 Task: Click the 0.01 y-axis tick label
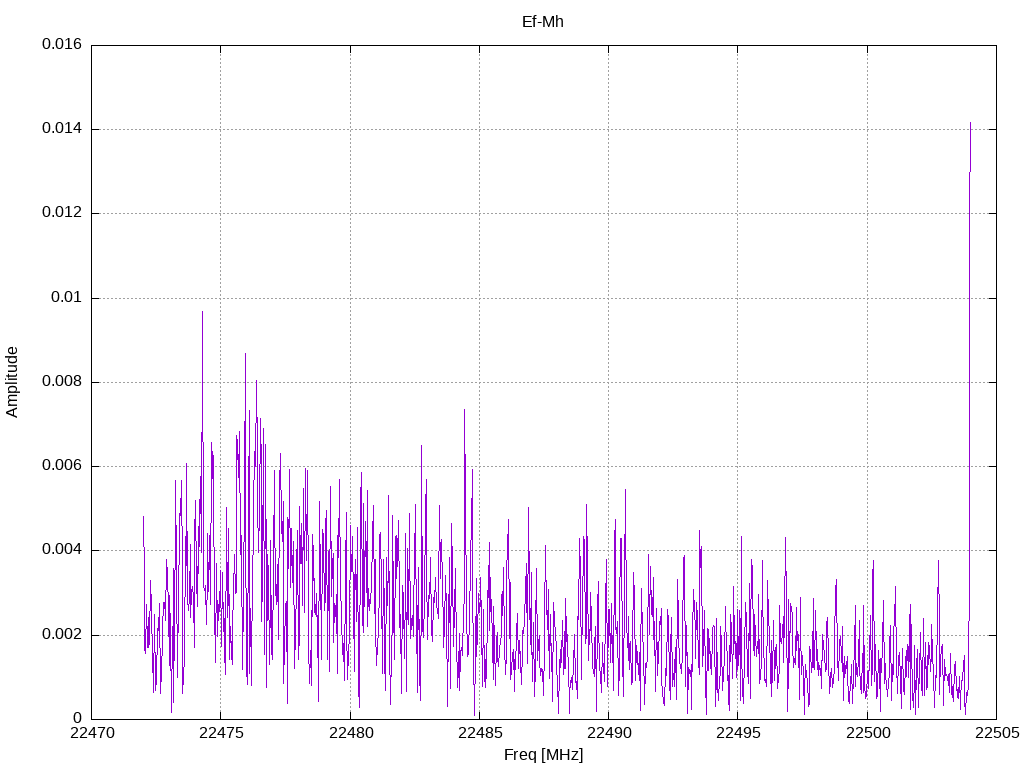point(67,298)
